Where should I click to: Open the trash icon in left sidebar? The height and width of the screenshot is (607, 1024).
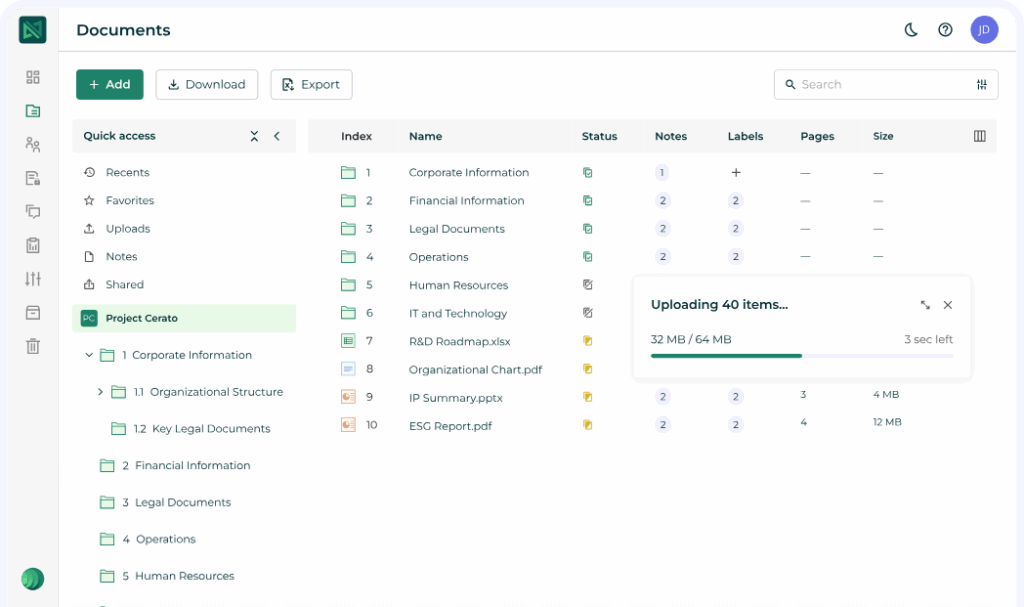[33, 346]
